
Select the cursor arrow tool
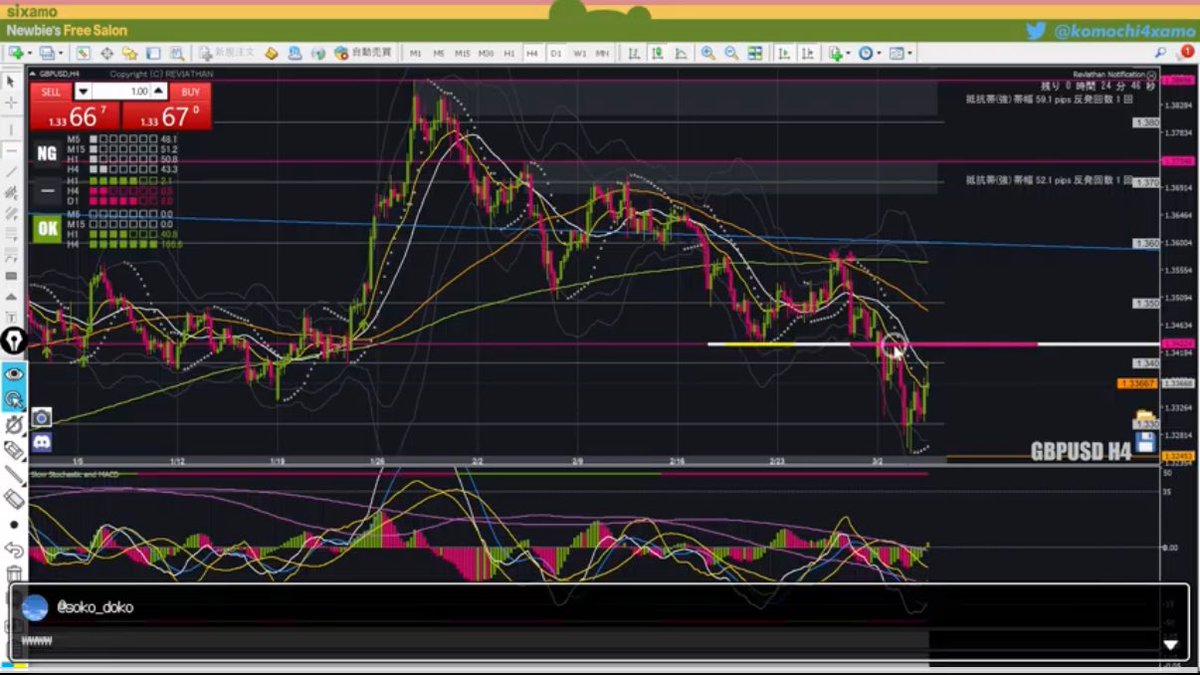12,81
